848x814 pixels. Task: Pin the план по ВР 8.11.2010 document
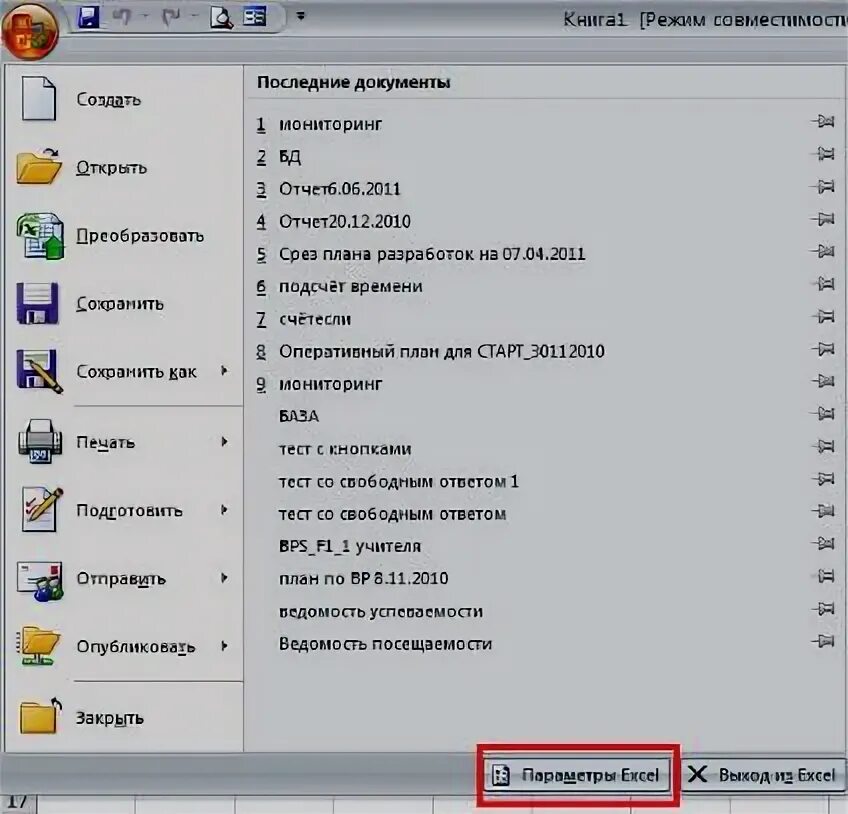pos(824,576)
